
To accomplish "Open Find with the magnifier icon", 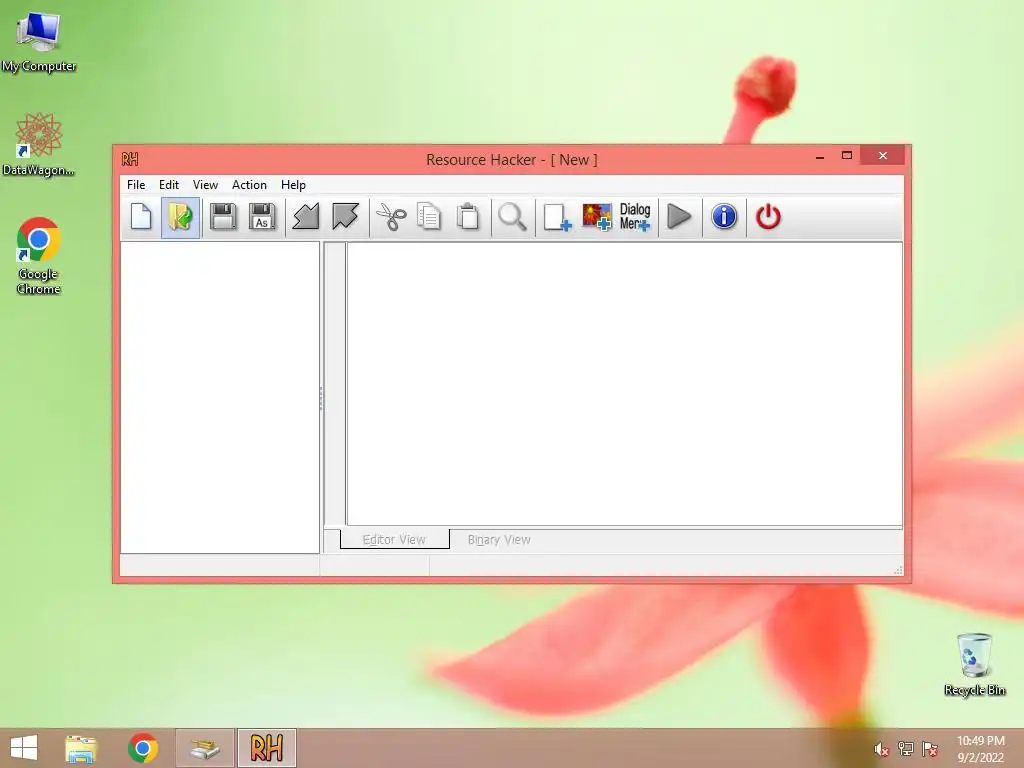I will pos(512,217).
